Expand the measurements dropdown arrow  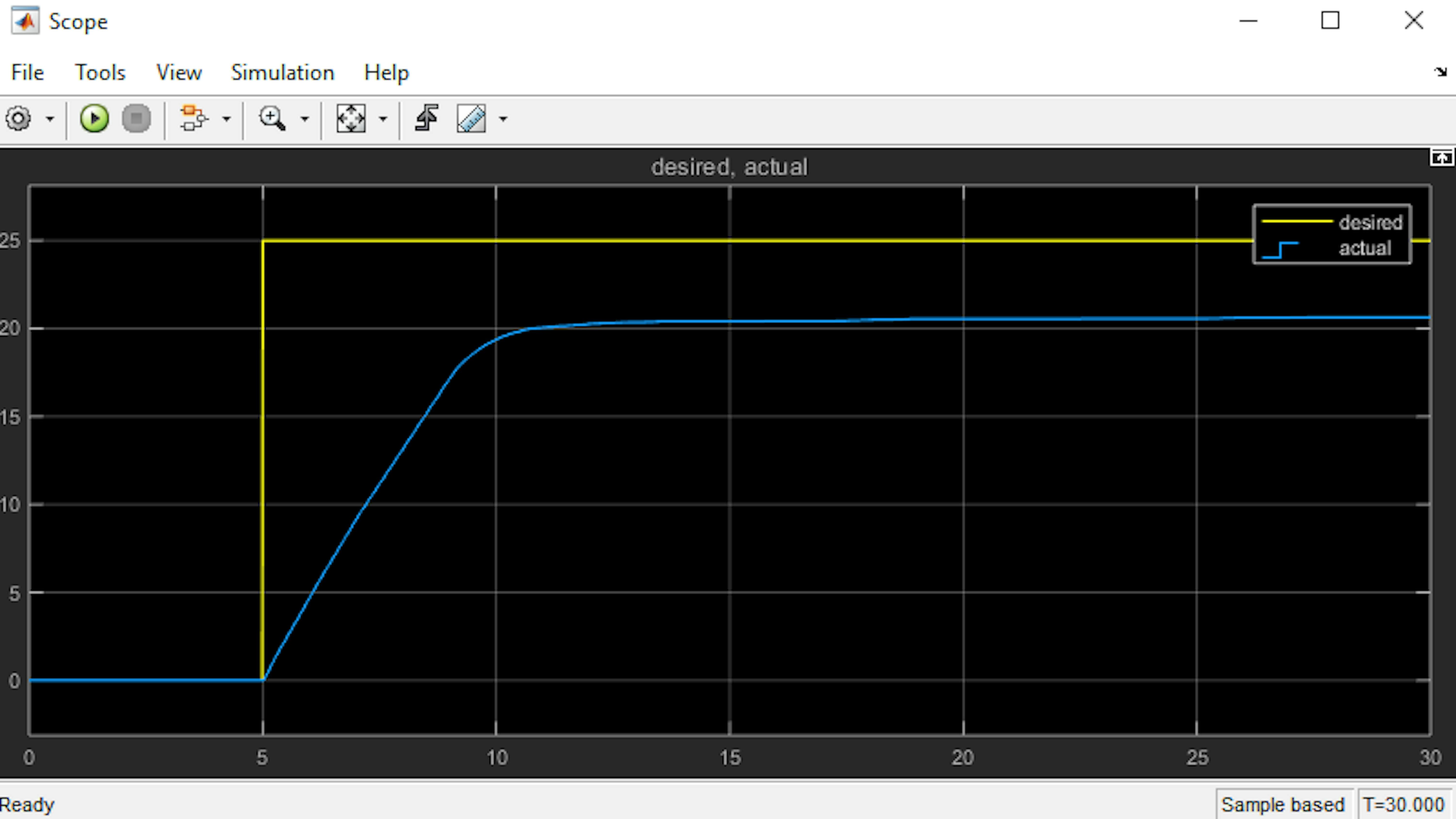(503, 119)
